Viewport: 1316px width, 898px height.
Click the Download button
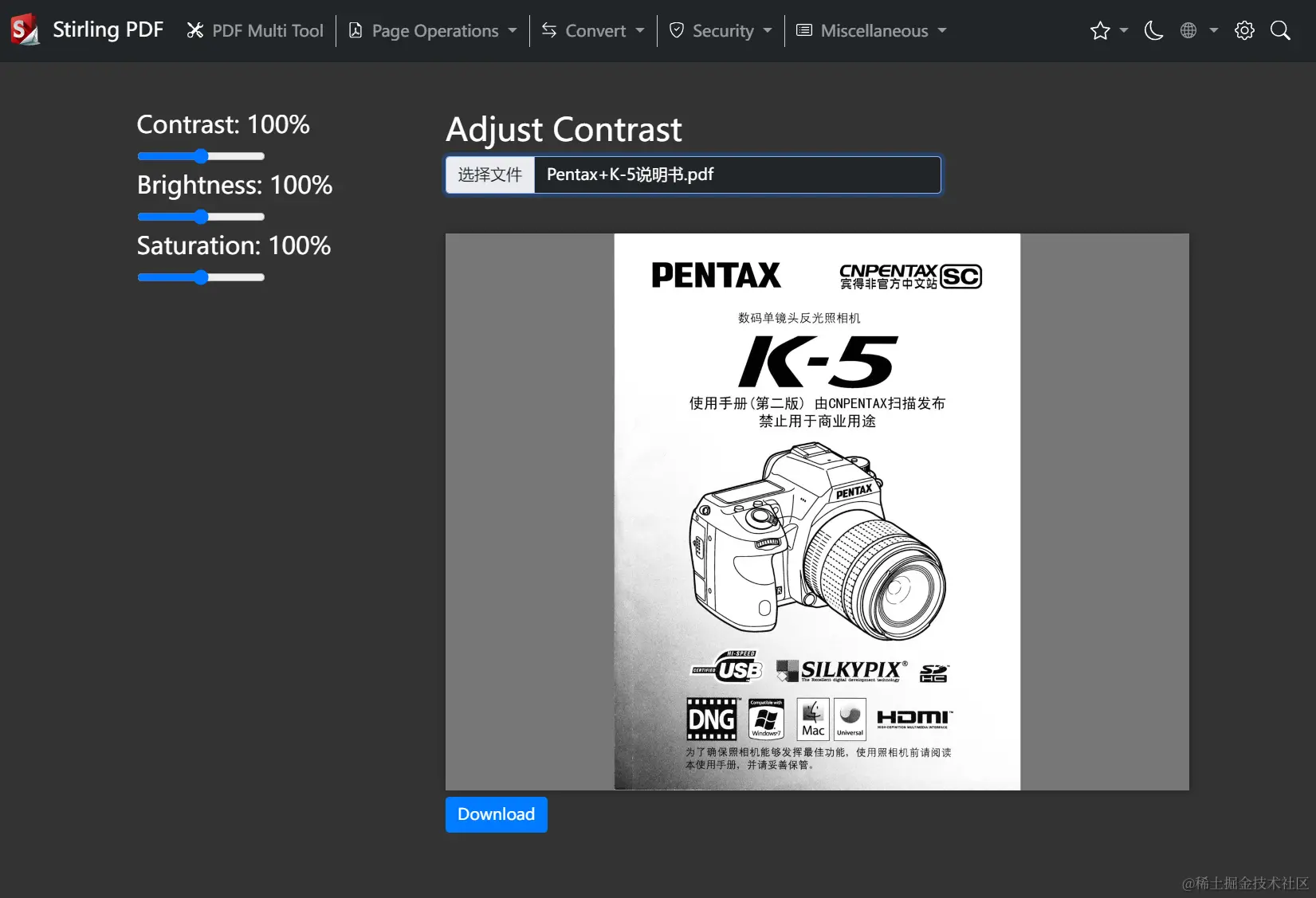click(496, 814)
